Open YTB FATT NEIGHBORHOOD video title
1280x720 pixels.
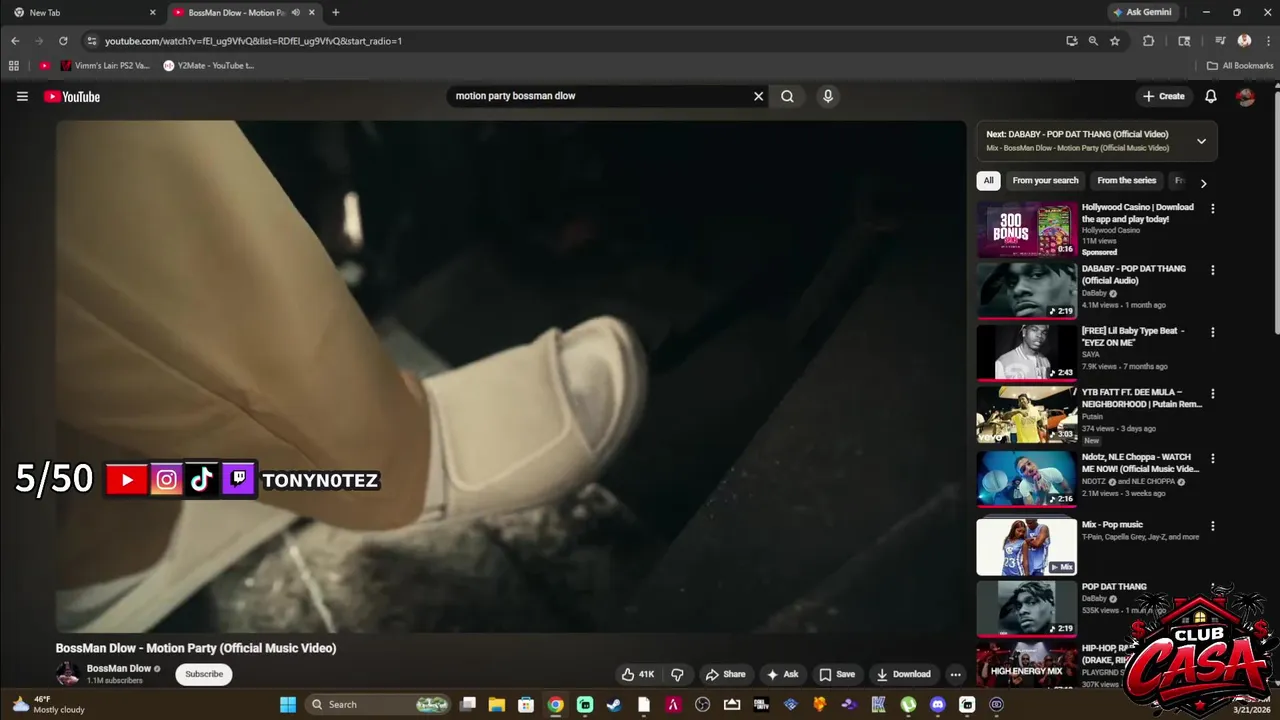1142,398
